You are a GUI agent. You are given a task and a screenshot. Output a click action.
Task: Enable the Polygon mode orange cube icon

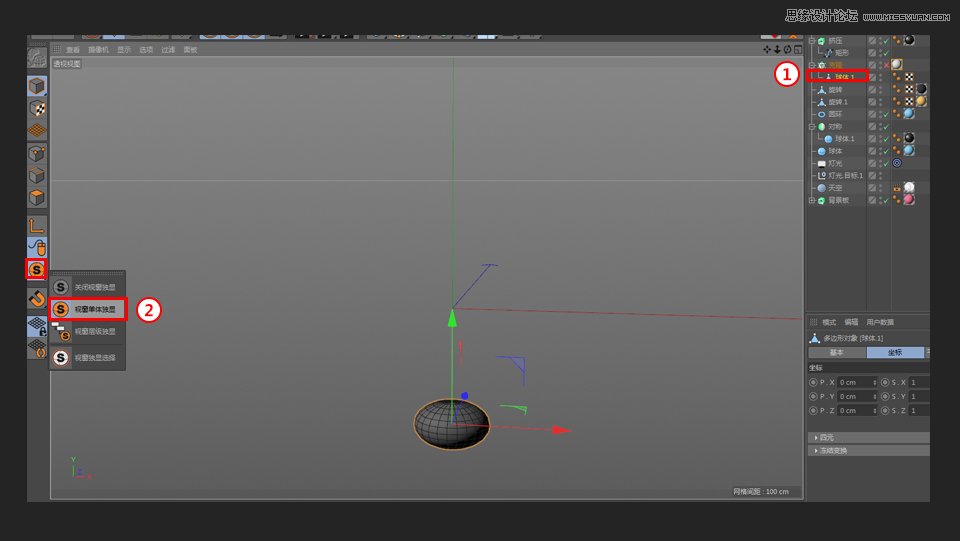(37, 197)
